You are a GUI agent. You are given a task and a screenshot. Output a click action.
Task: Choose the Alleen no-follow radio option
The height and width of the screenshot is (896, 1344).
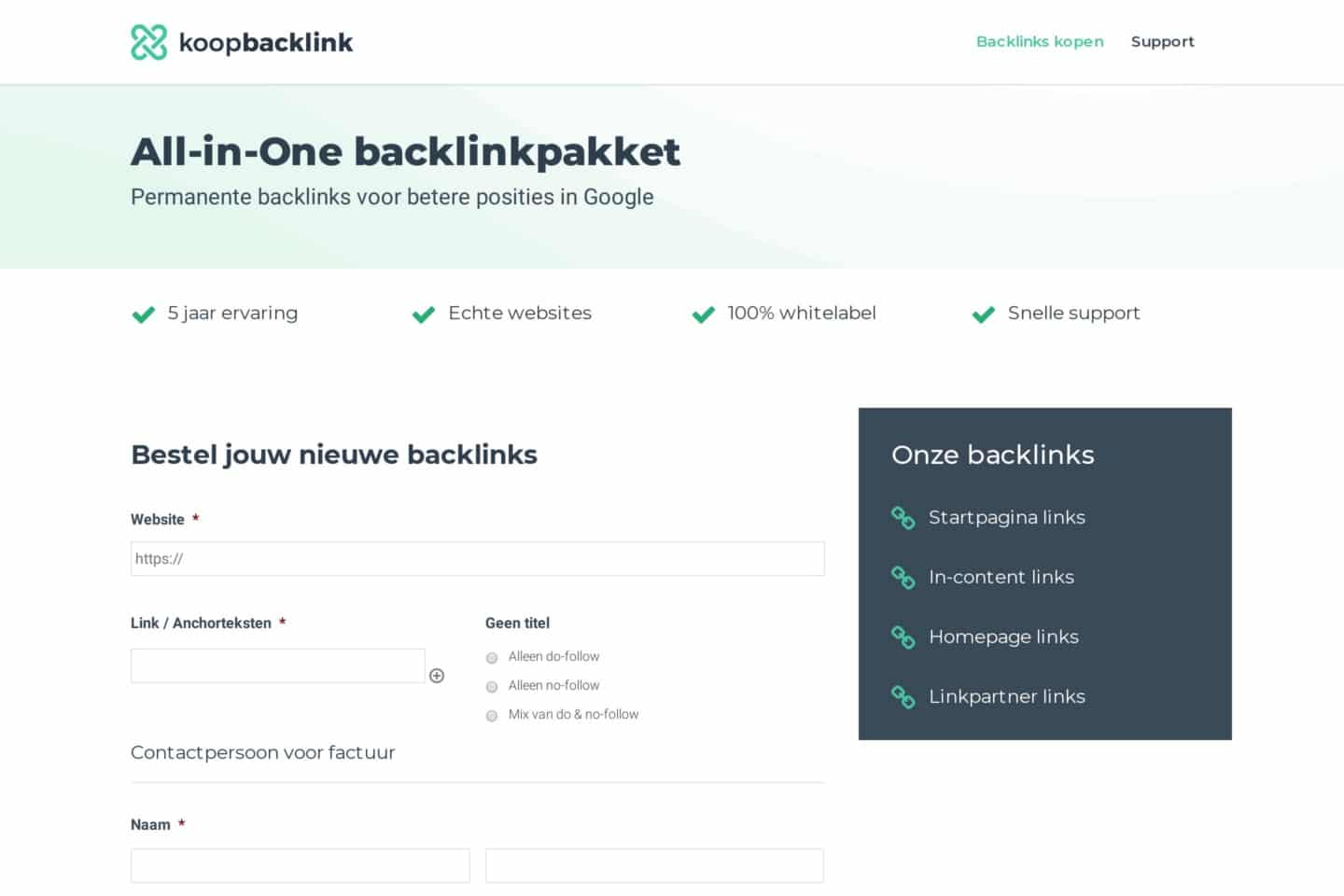[x=492, y=687]
